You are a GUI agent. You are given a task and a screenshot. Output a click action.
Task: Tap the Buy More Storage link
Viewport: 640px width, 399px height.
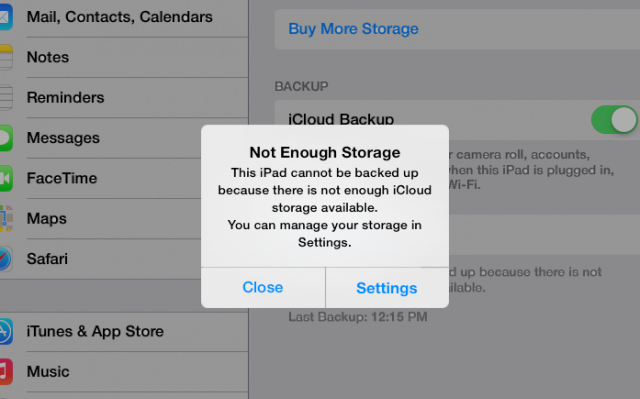353,29
